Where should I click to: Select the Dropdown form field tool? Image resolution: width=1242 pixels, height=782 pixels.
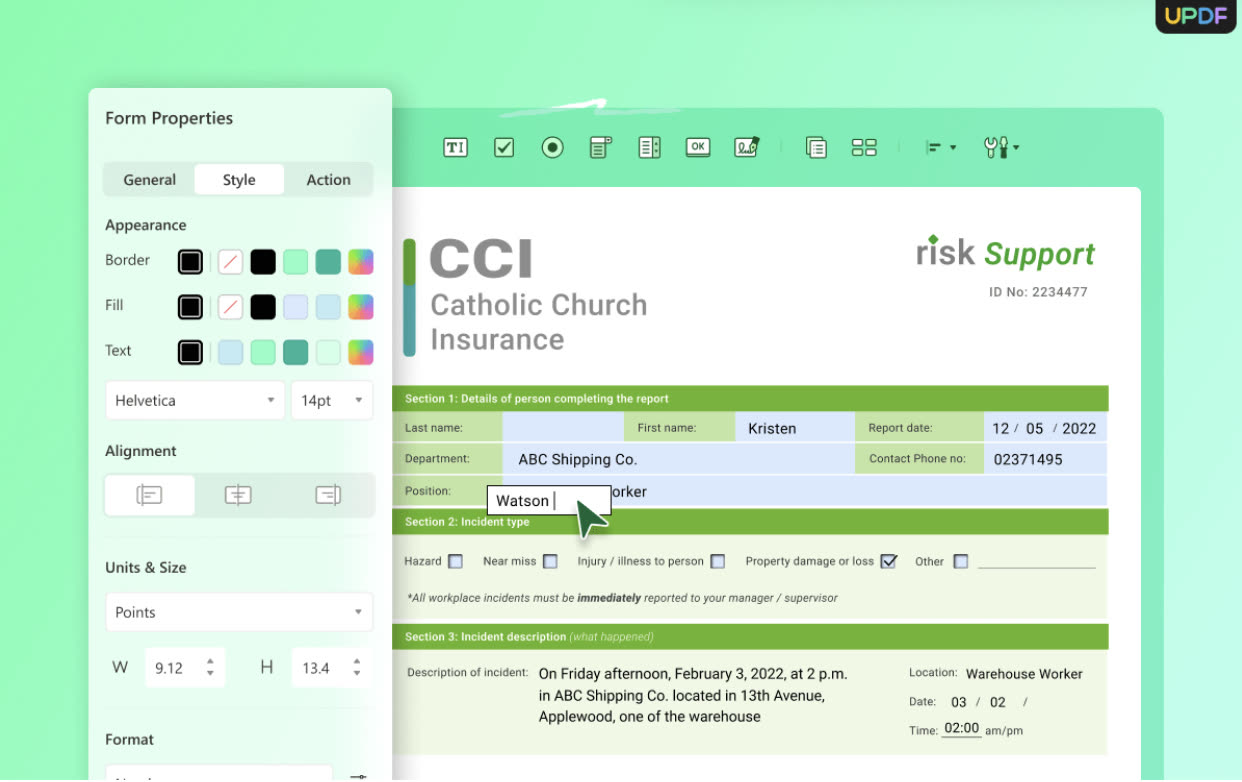point(601,148)
